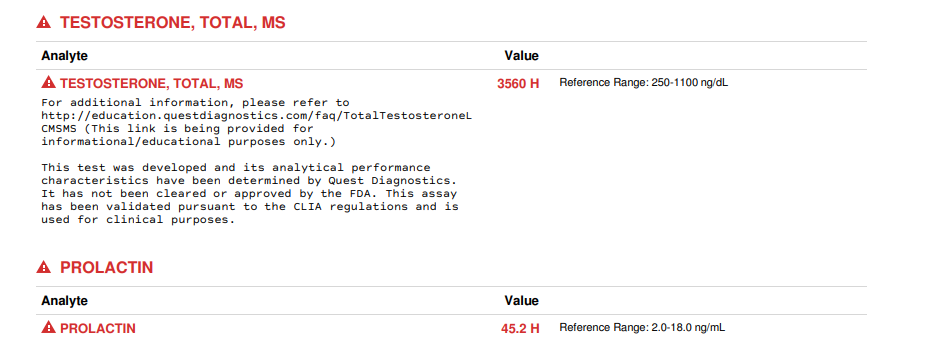
Task: Click the warning icon beside TESTOSTERONE, TOTAL, MS heading
Action: [43, 23]
